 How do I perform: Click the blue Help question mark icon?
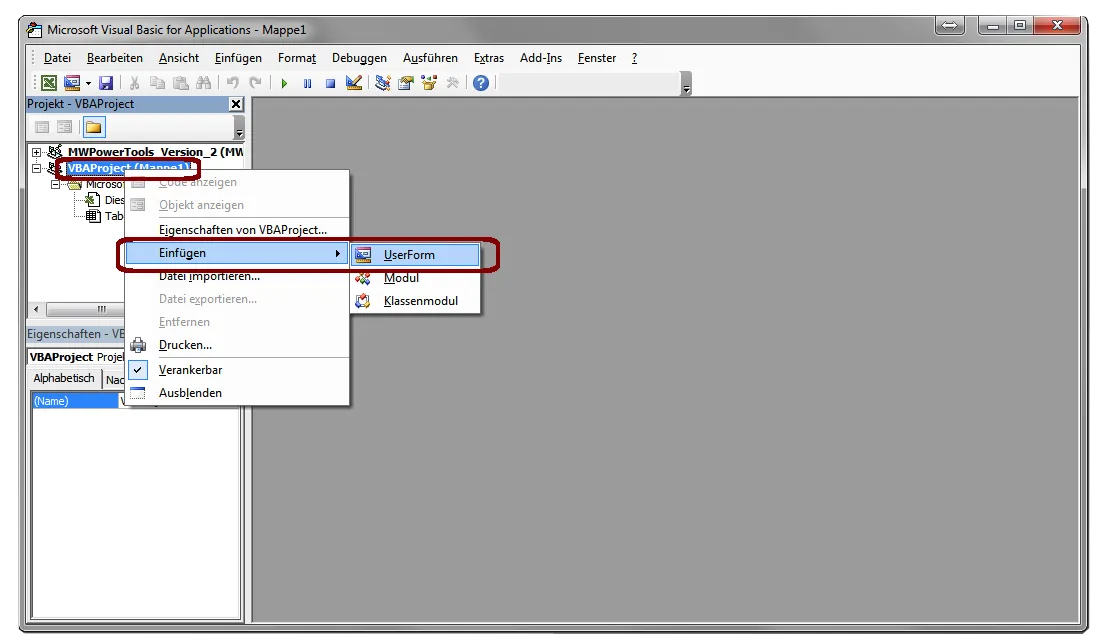tap(481, 83)
